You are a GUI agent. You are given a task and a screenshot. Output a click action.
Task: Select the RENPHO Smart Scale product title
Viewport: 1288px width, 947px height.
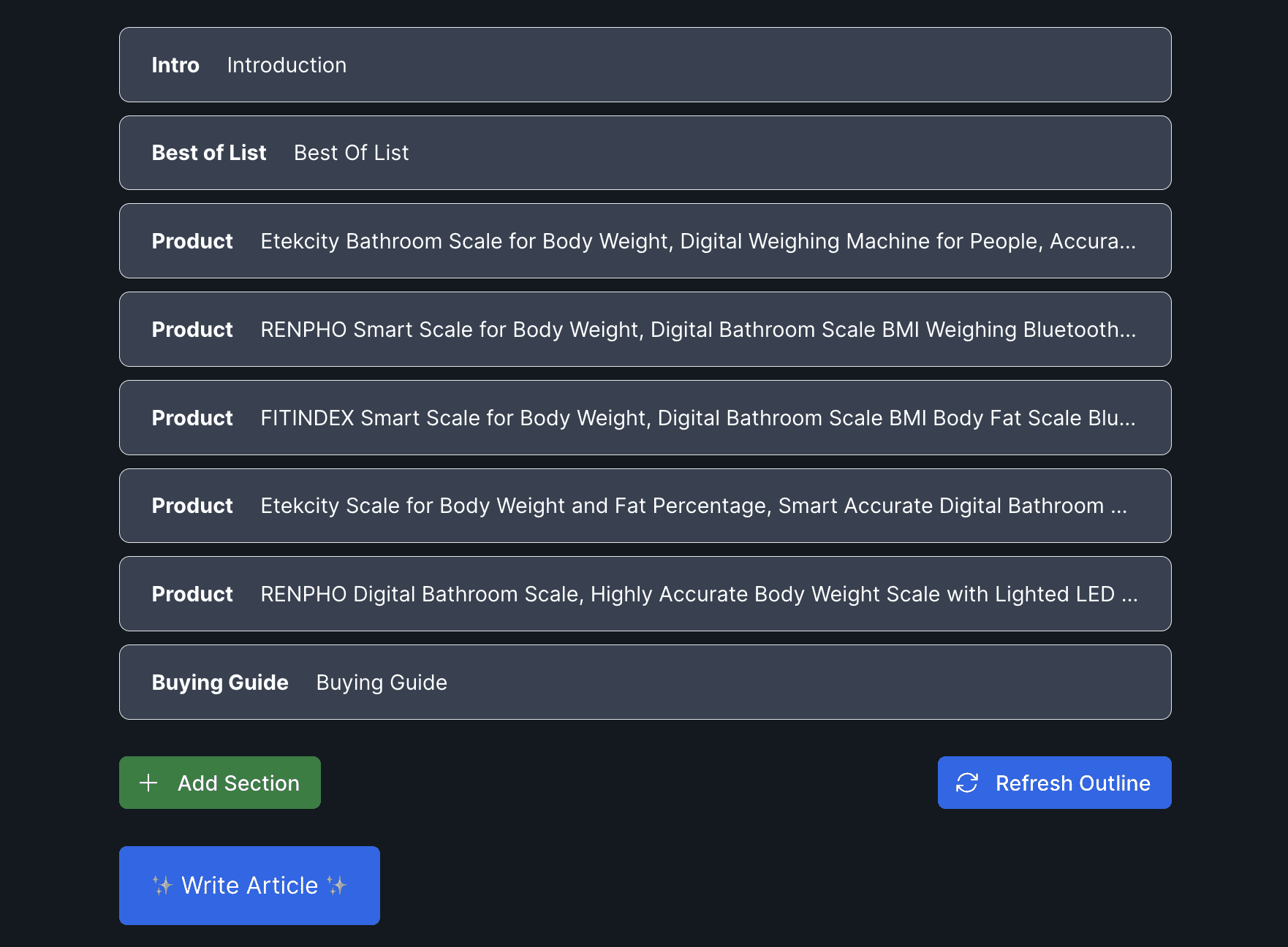(698, 330)
